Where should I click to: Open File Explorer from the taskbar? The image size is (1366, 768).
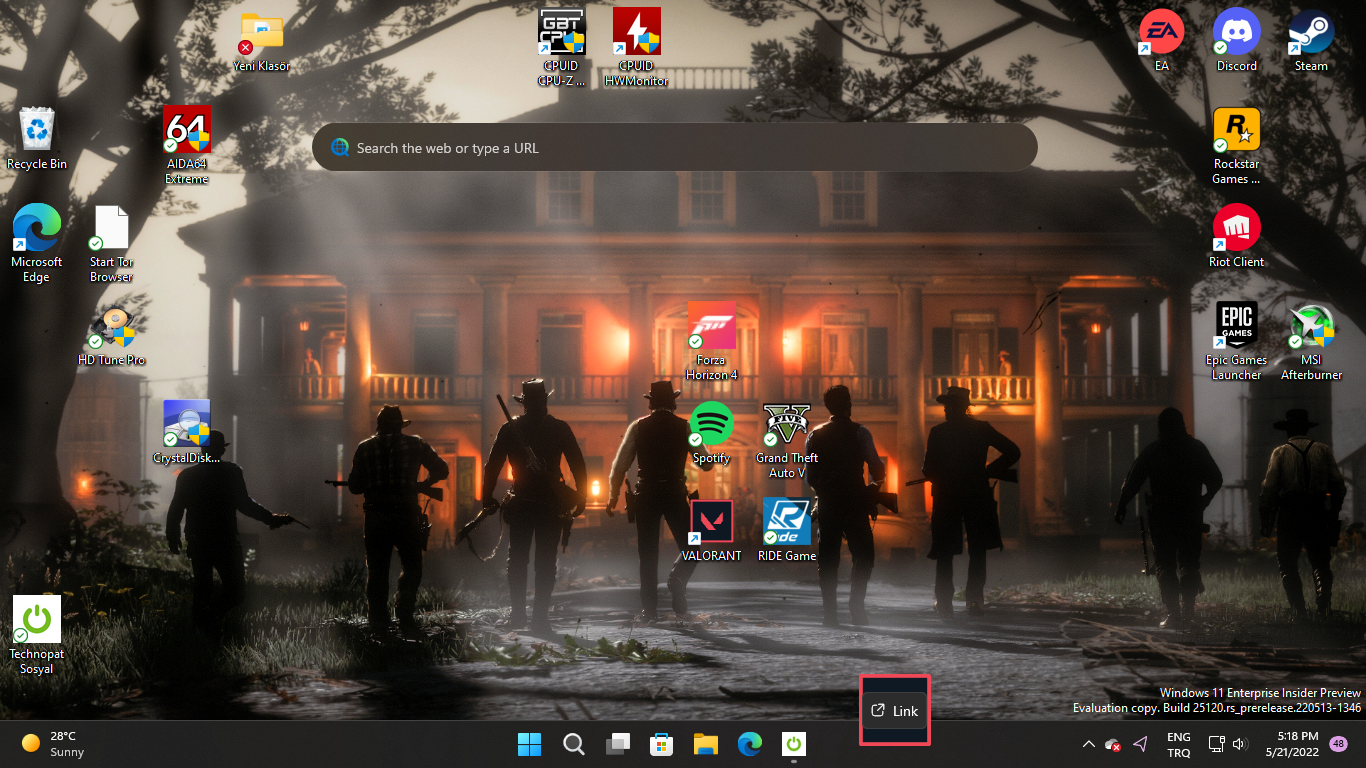[706, 744]
